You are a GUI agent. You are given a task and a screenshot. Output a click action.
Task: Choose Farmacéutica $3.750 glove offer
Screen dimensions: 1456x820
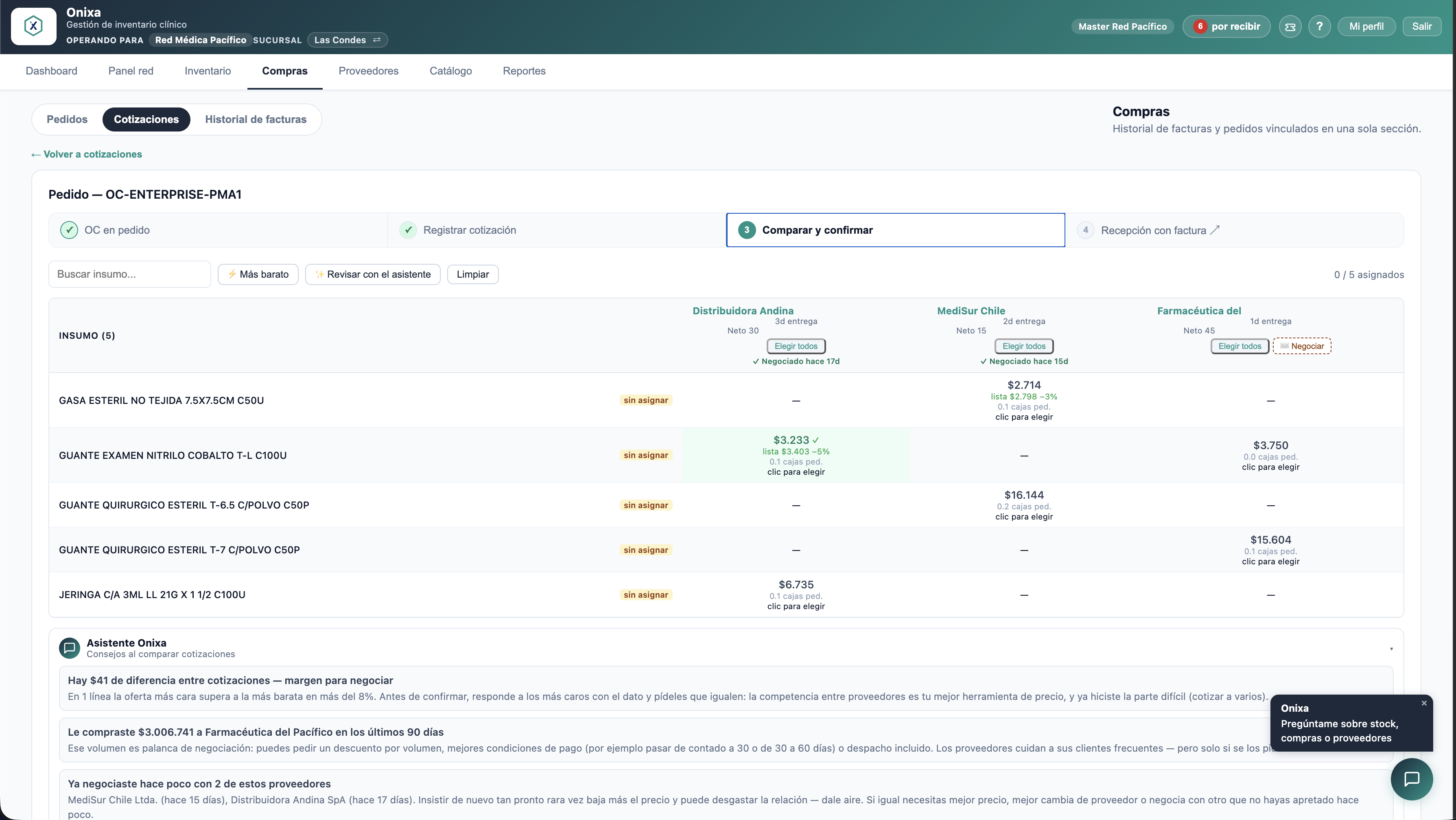pos(1270,455)
